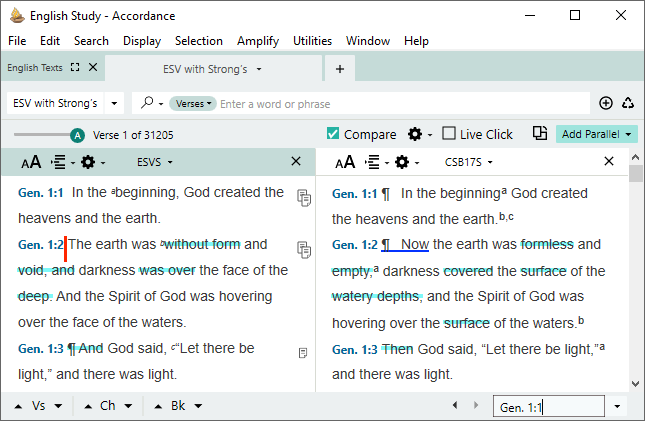Open a new tab with plus button
This screenshot has height=421, width=645.
click(x=340, y=69)
